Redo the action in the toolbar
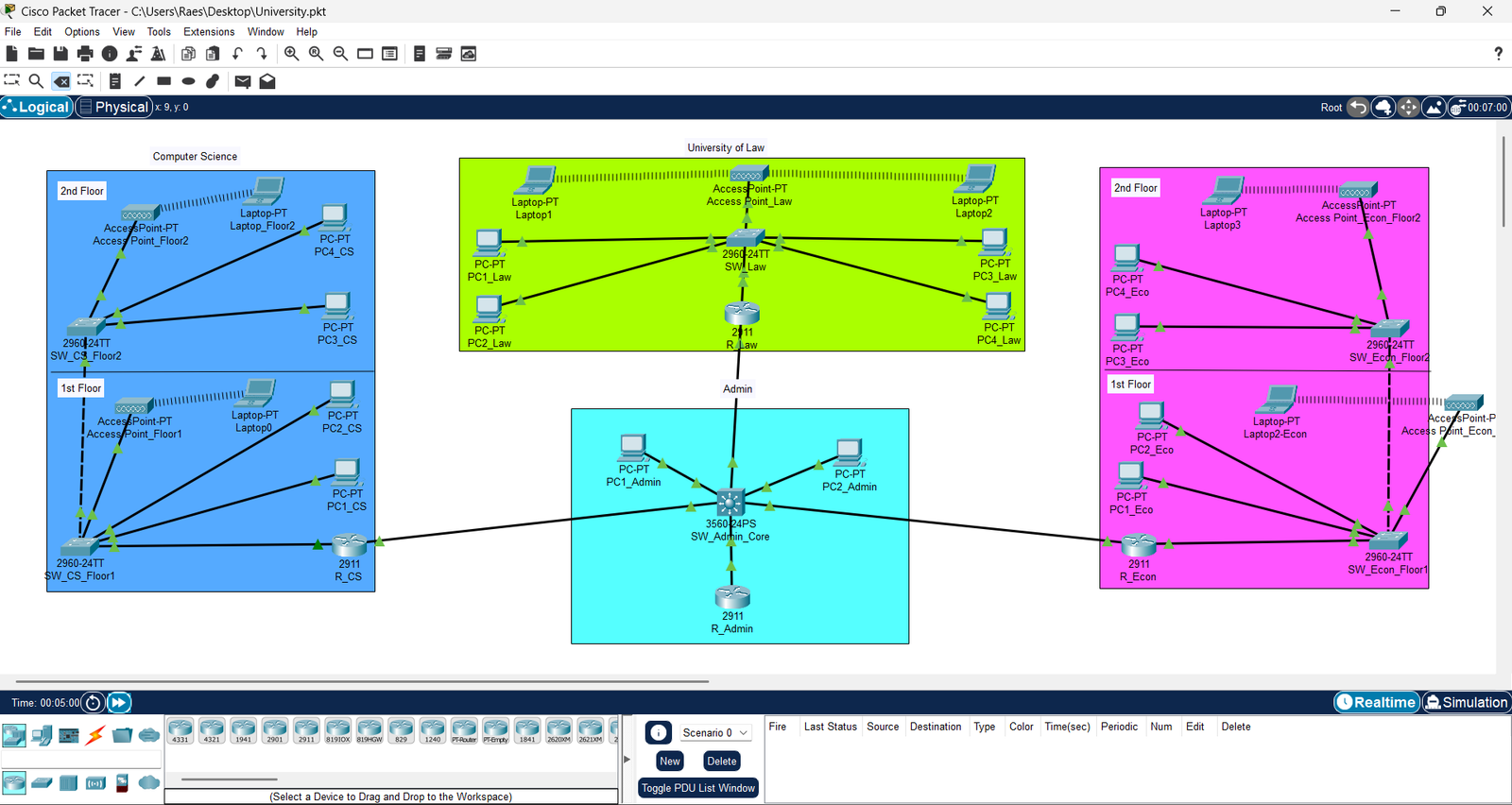The image size is (1512, 805). 262,54
